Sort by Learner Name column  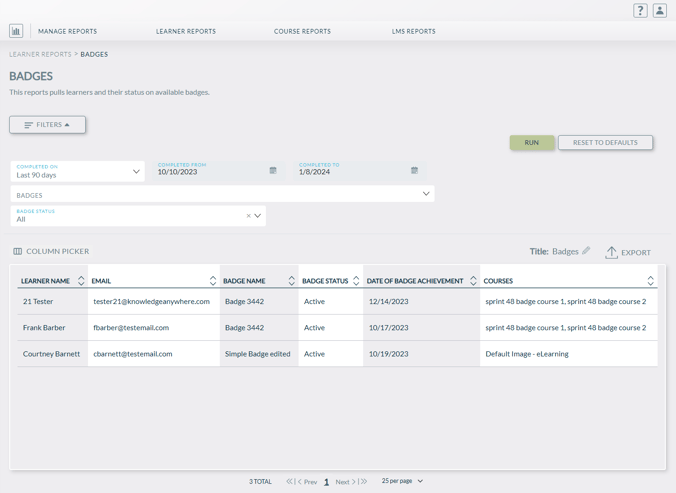[81, 281]
